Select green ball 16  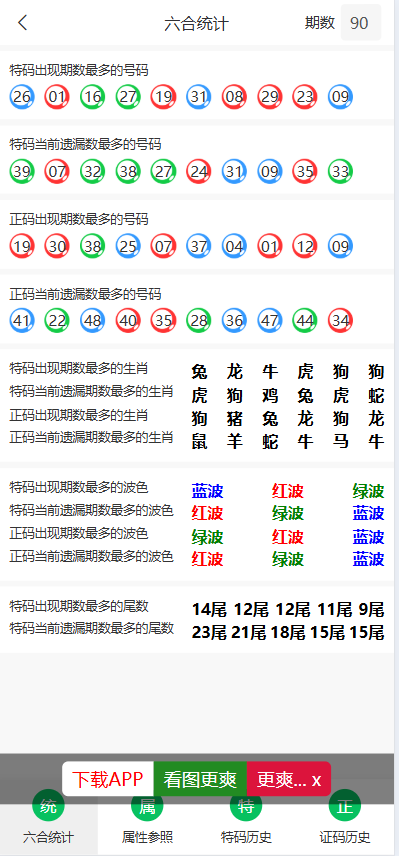coord(93,97)
